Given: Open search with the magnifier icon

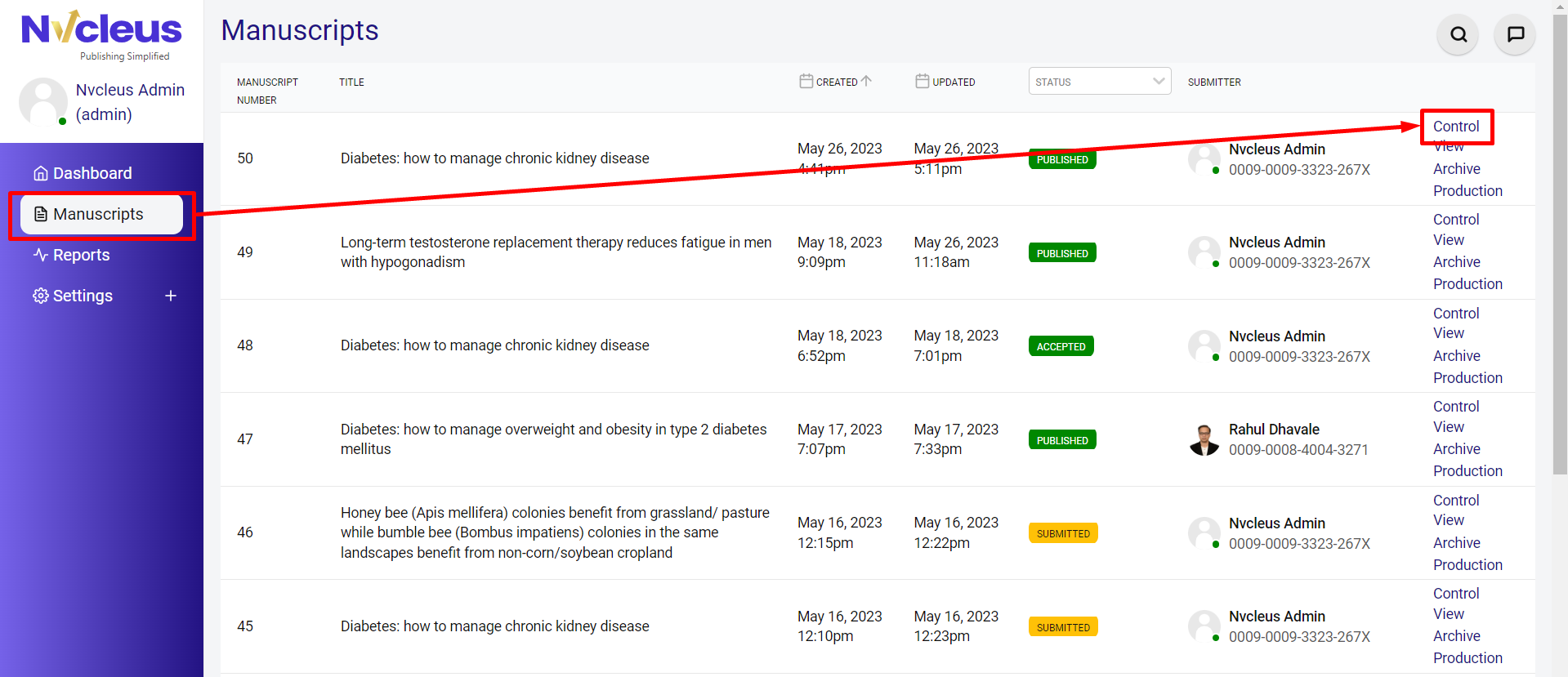Looking at the screenshot, I should pos(1459,34).
